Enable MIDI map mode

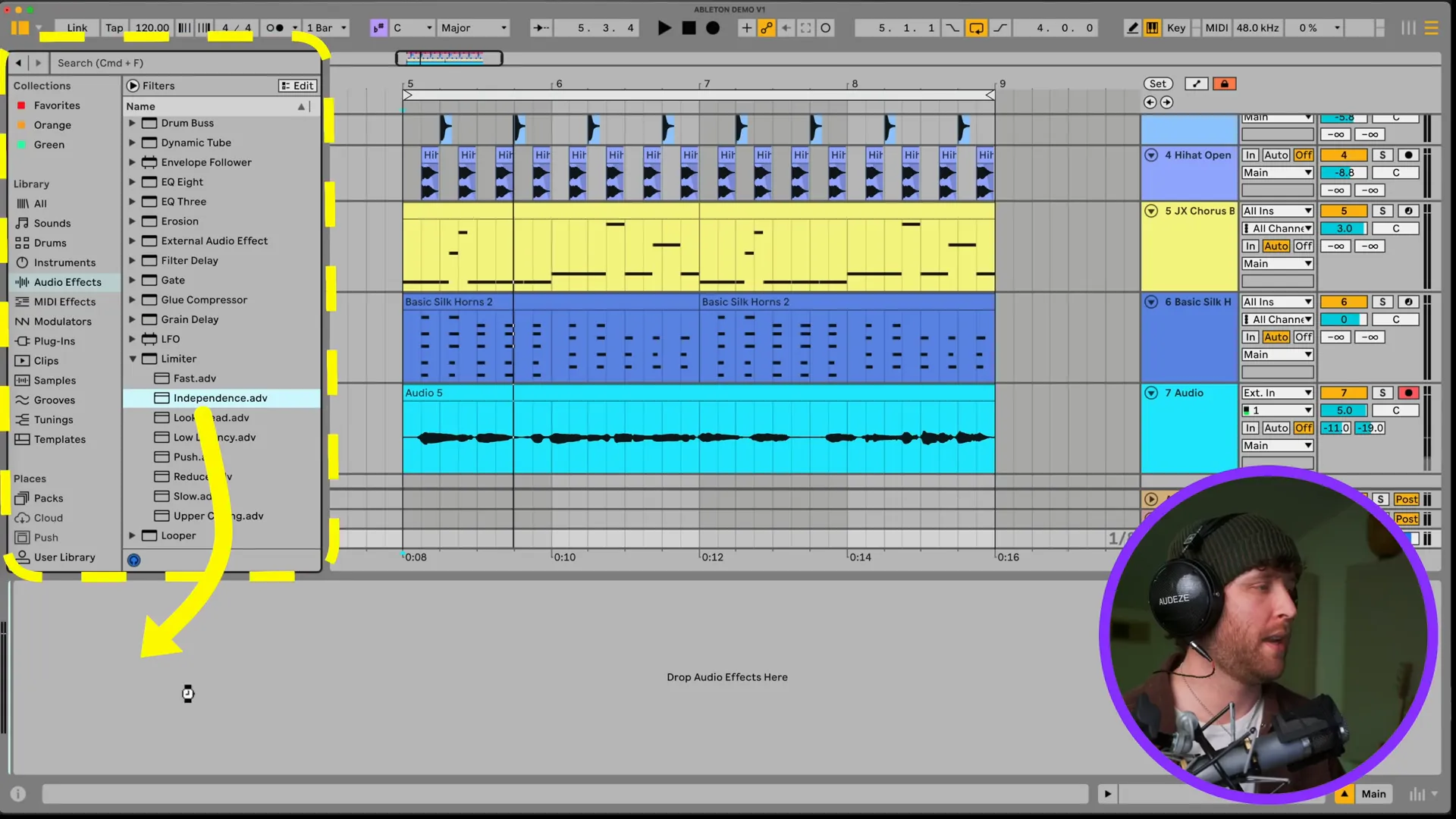coord(1216,28)
